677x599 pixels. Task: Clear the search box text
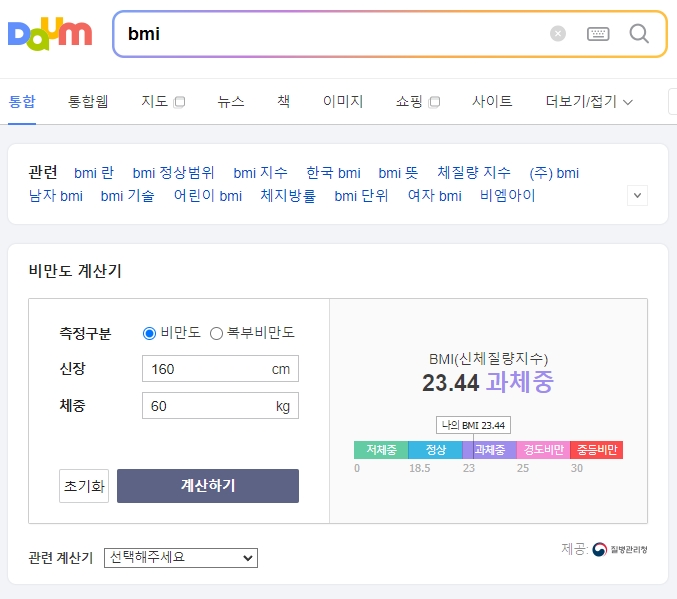coord(557,34)
